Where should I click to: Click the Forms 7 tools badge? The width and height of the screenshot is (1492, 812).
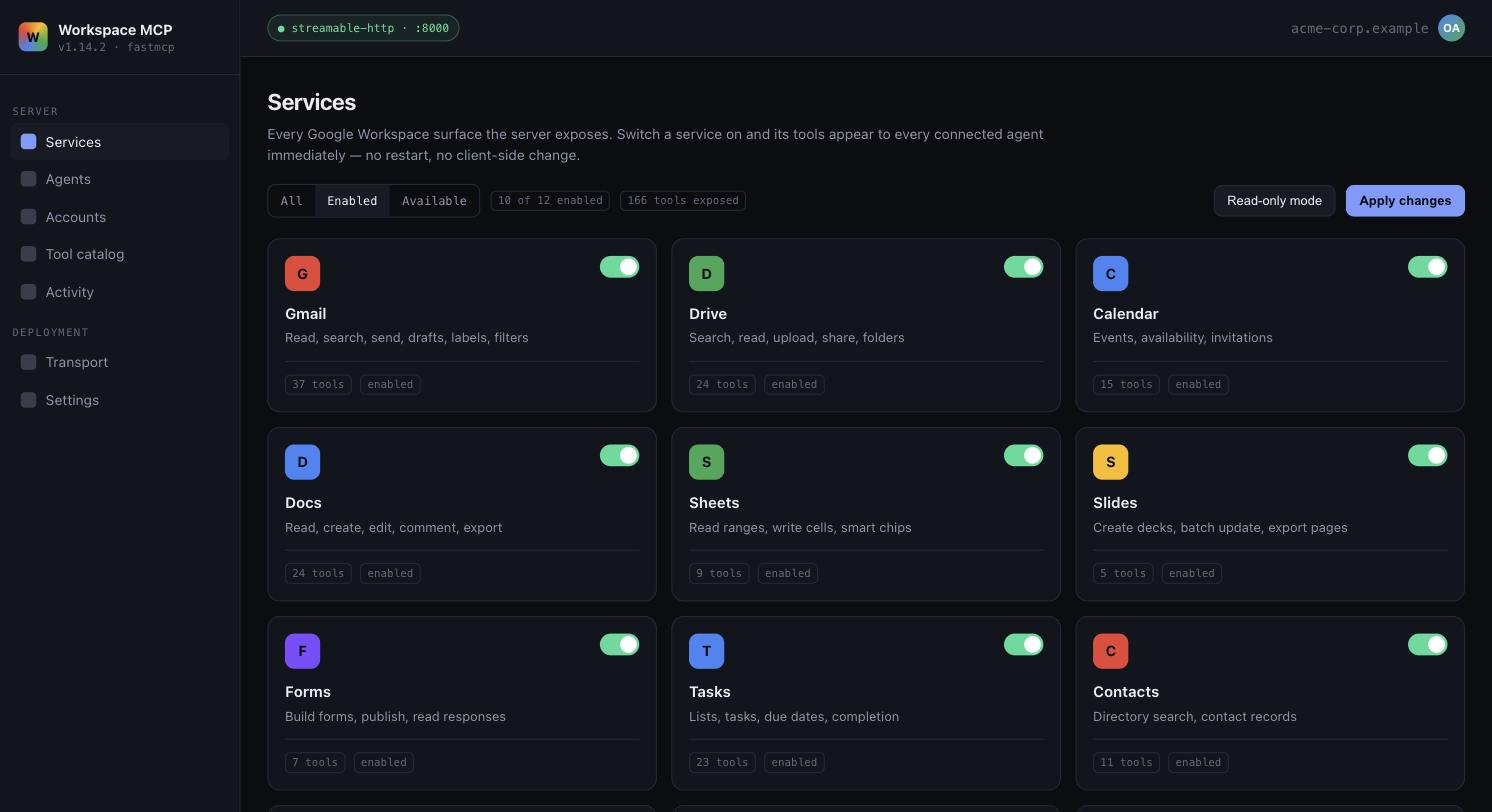click(315, 762)
